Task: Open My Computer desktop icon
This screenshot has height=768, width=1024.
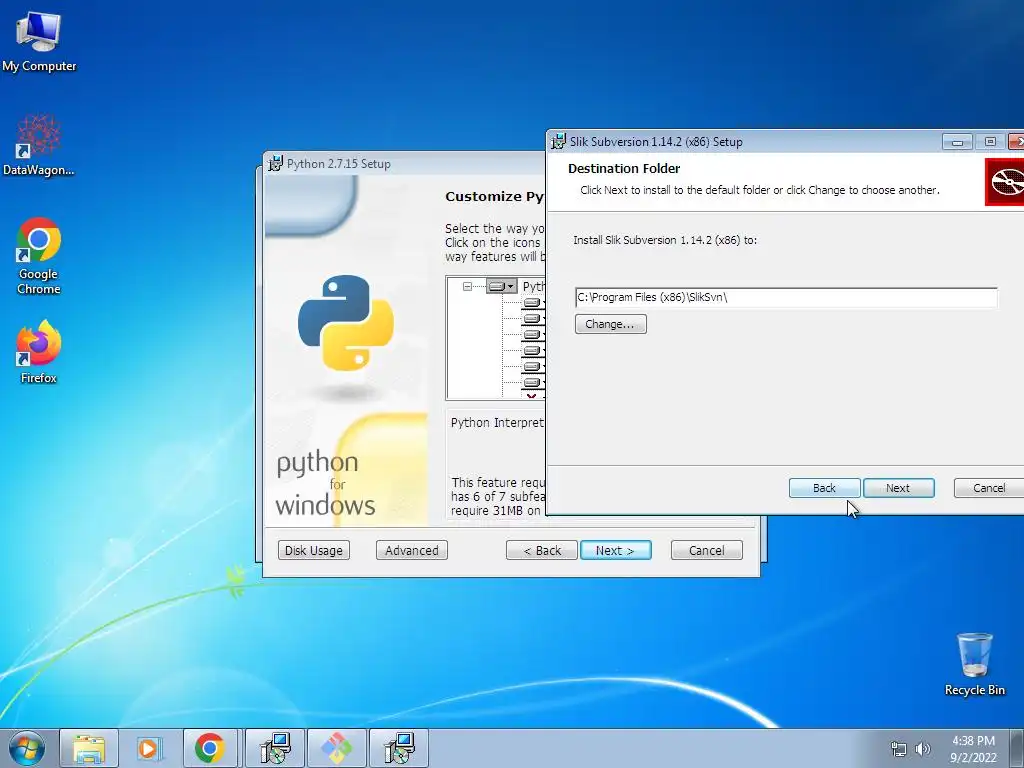Action: (39, 41)
